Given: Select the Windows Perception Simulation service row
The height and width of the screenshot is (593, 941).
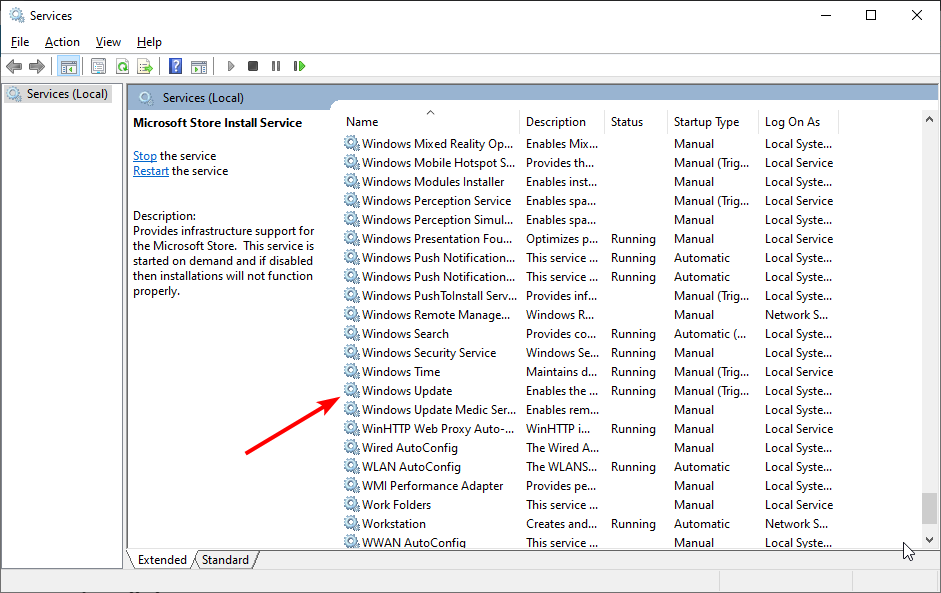Looking at the screenshot, I should point(589,220).
